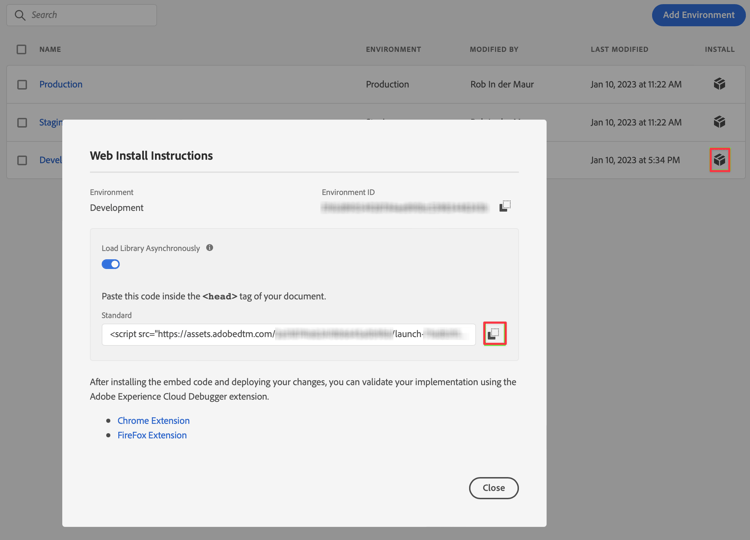Image resolution: width=750 pixels, height=540 pixels.
Task: Copy the Standard embed script code
Action: [x=494, y=334]
